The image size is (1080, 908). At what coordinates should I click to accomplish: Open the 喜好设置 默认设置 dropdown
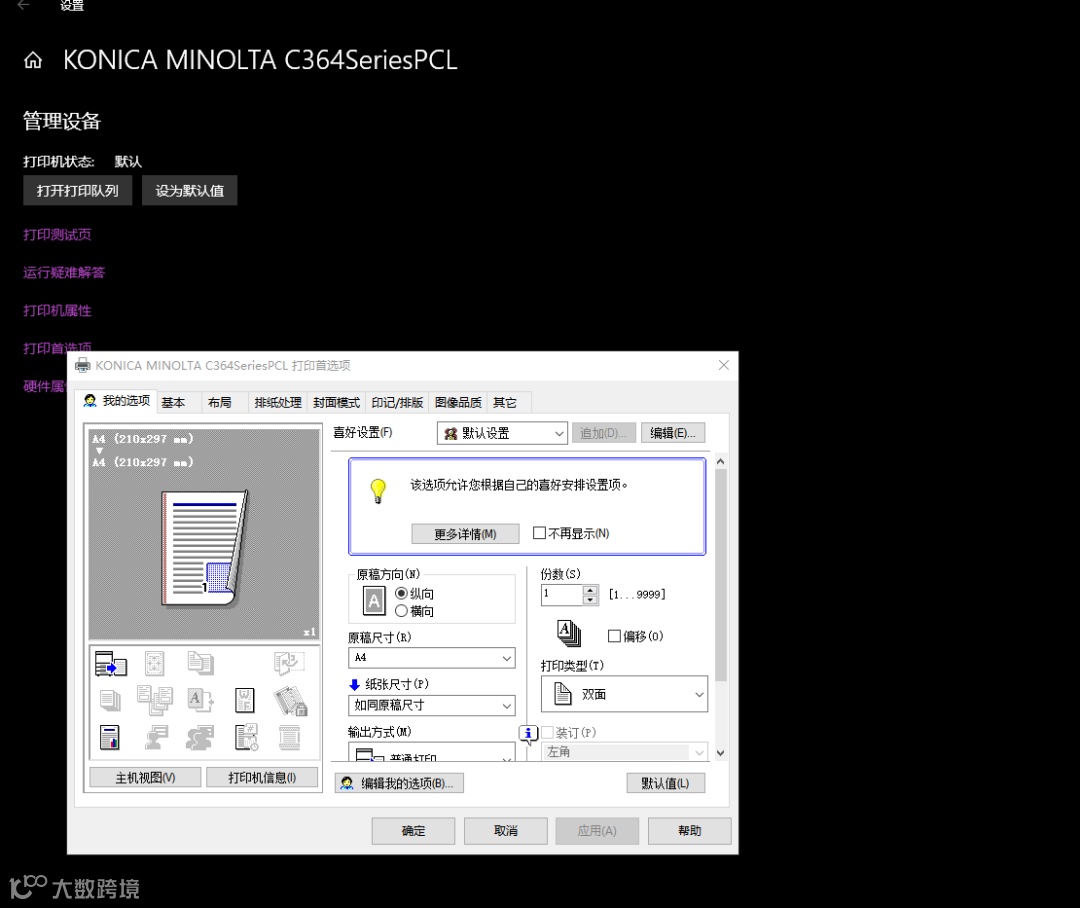tap(502, 433)
